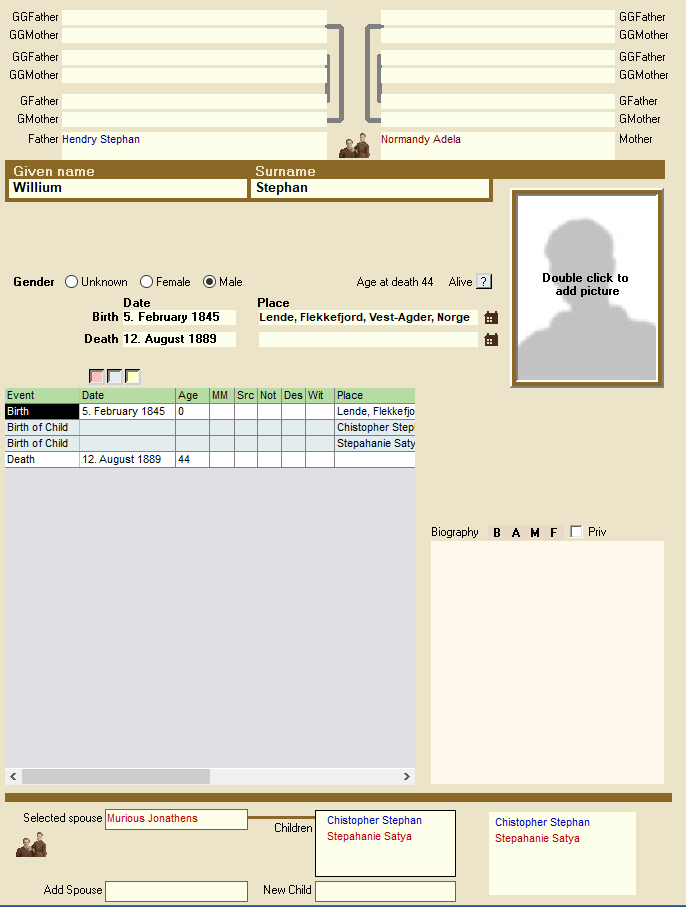
Task: Click the parents couple icon beside Father
Action: (x=354, y=146)
